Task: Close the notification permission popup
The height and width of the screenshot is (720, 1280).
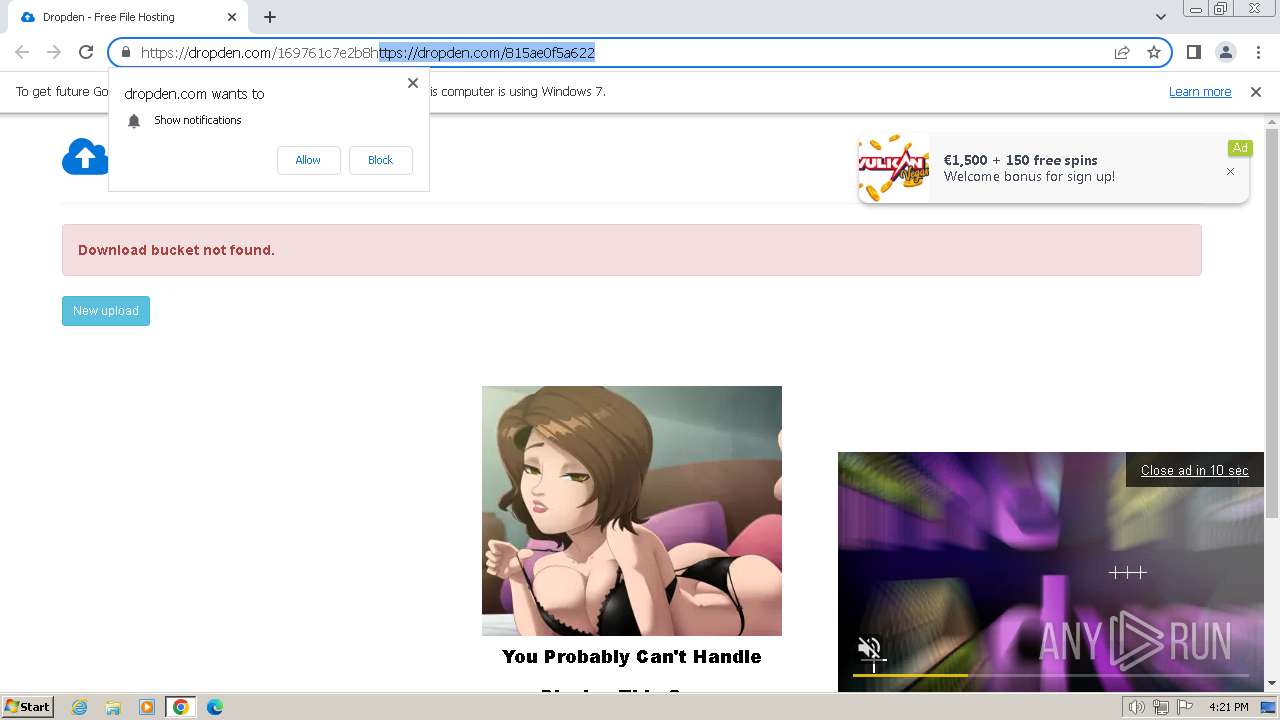Action: 413,83
